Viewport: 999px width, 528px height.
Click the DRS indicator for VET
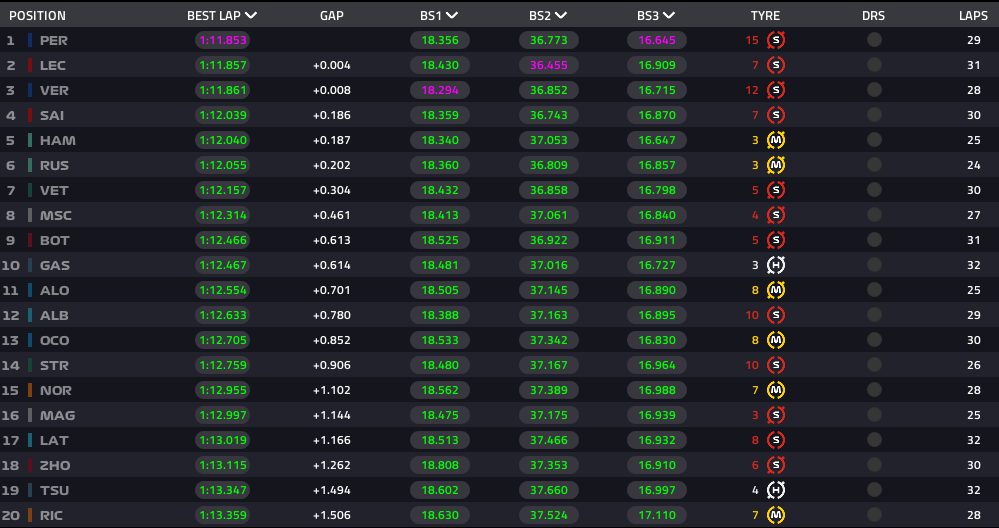click(874, 190)
